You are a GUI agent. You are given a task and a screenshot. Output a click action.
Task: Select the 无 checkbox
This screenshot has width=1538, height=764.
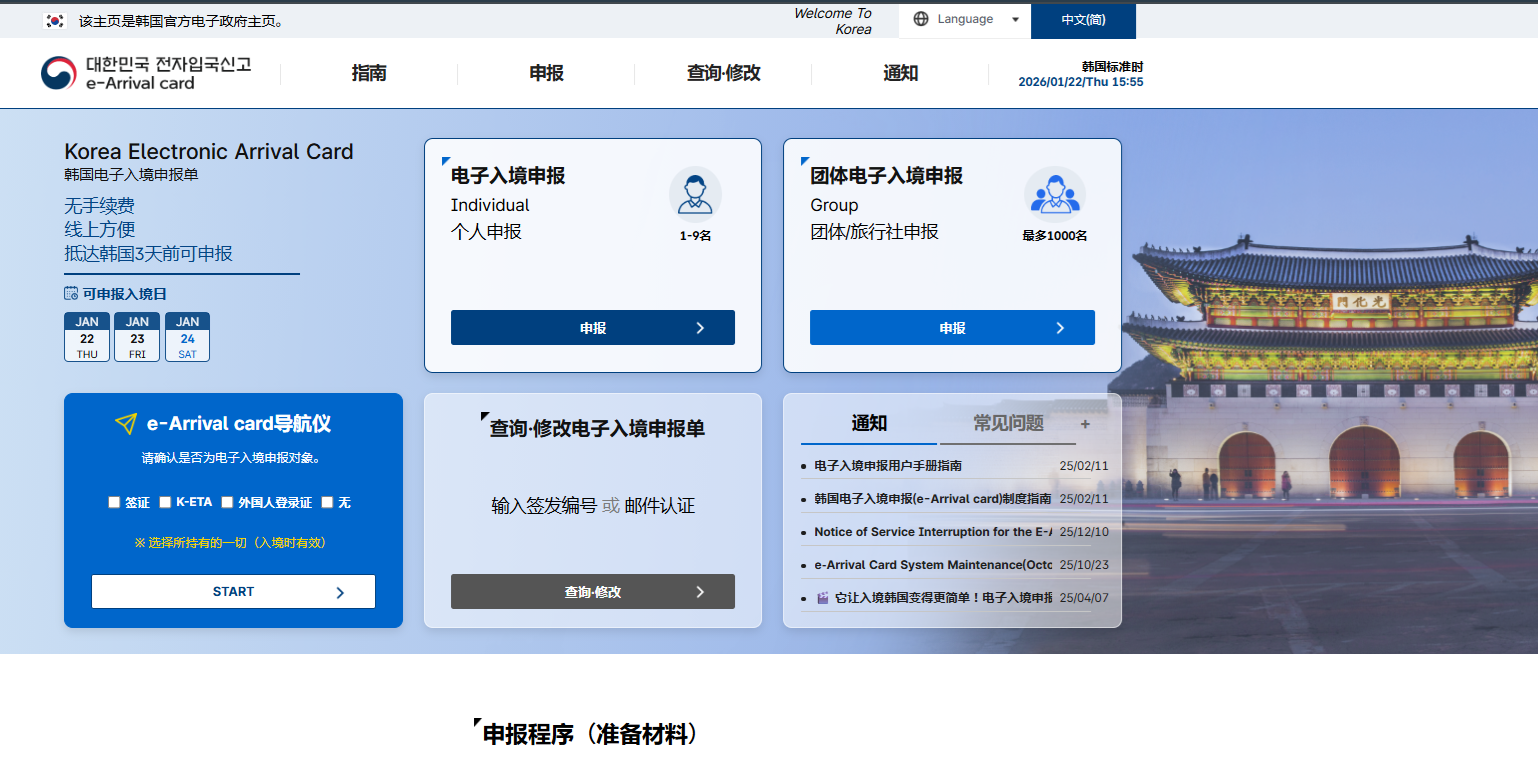click(326, 502)
